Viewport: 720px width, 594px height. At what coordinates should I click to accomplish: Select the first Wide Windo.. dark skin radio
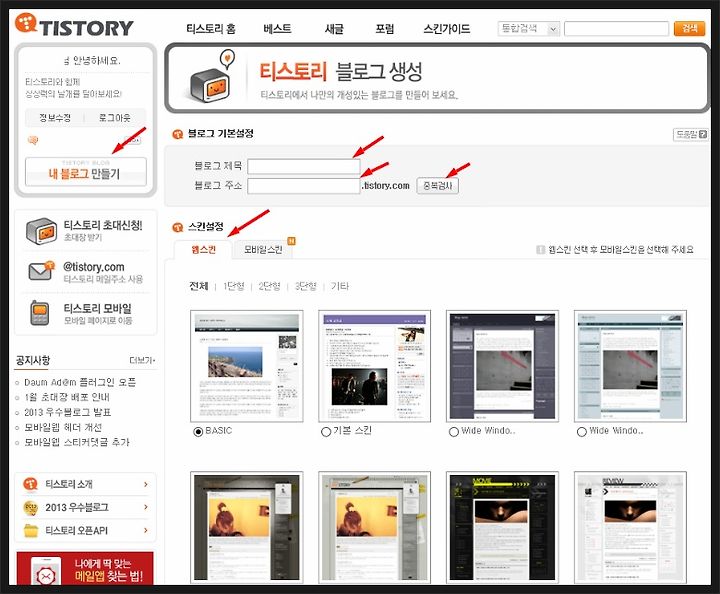454,431
